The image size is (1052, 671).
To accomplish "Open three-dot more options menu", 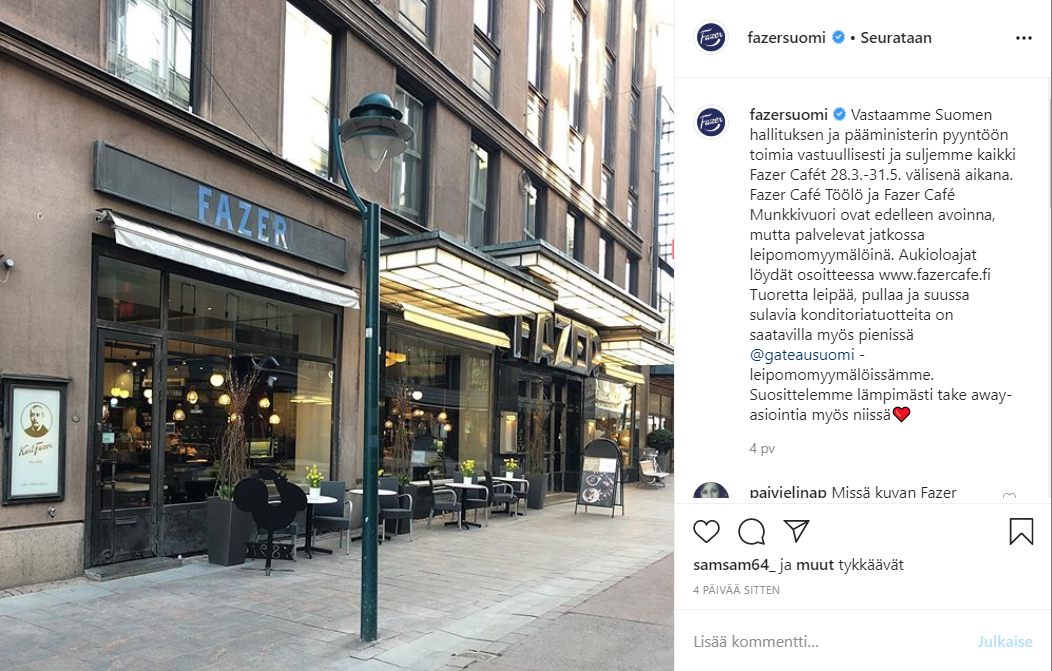I will tap(1024, 38).
